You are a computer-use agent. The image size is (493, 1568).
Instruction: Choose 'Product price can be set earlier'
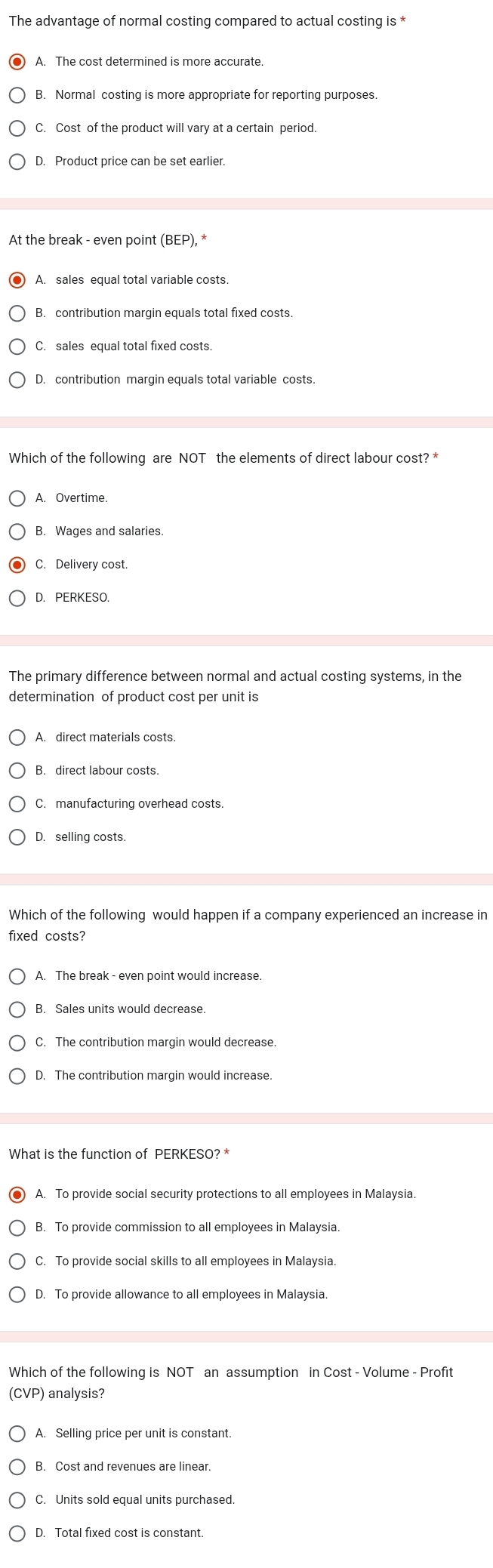17,162
